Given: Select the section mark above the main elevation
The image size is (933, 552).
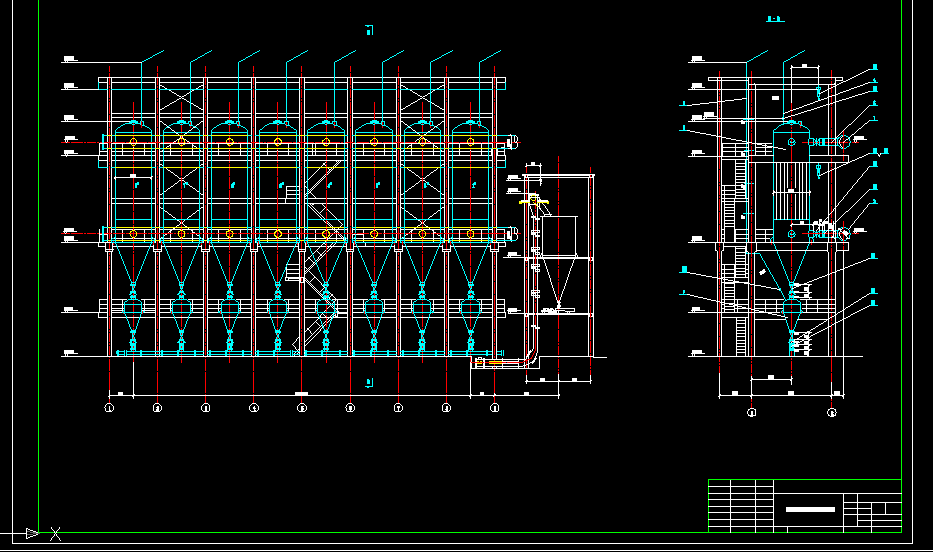Looking at the screenshot, I should coord(369,31).
